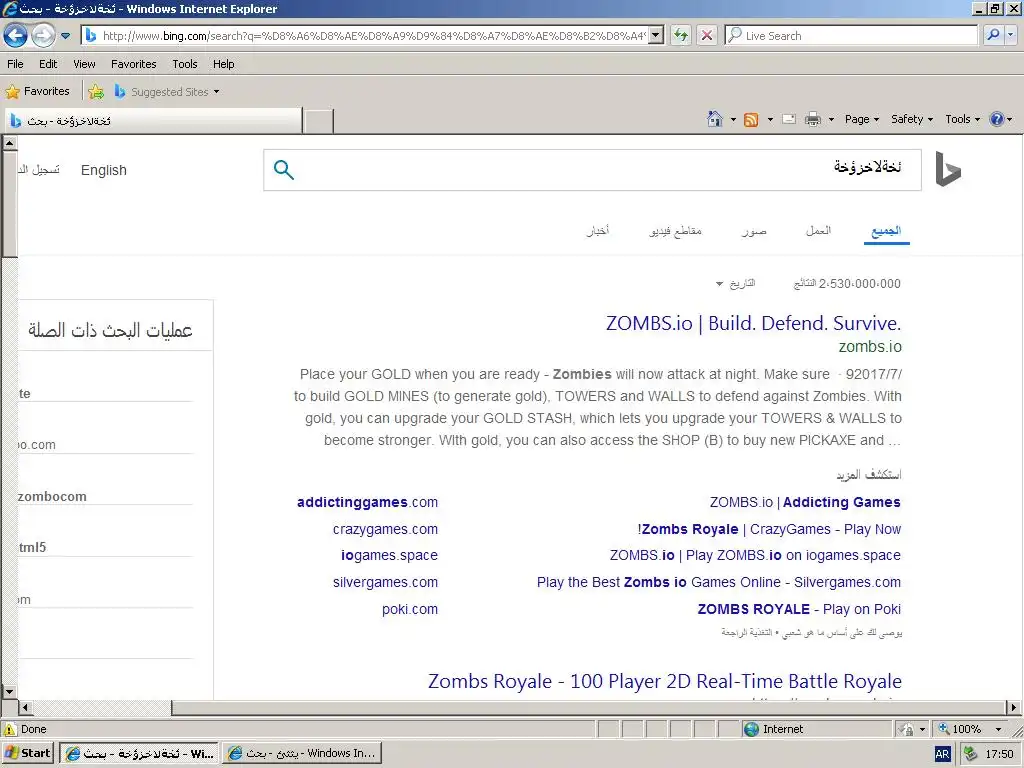Viewport: 1024px width, 768px height.
Task: Switch the page language to English
Action: [x=104, y=170]
